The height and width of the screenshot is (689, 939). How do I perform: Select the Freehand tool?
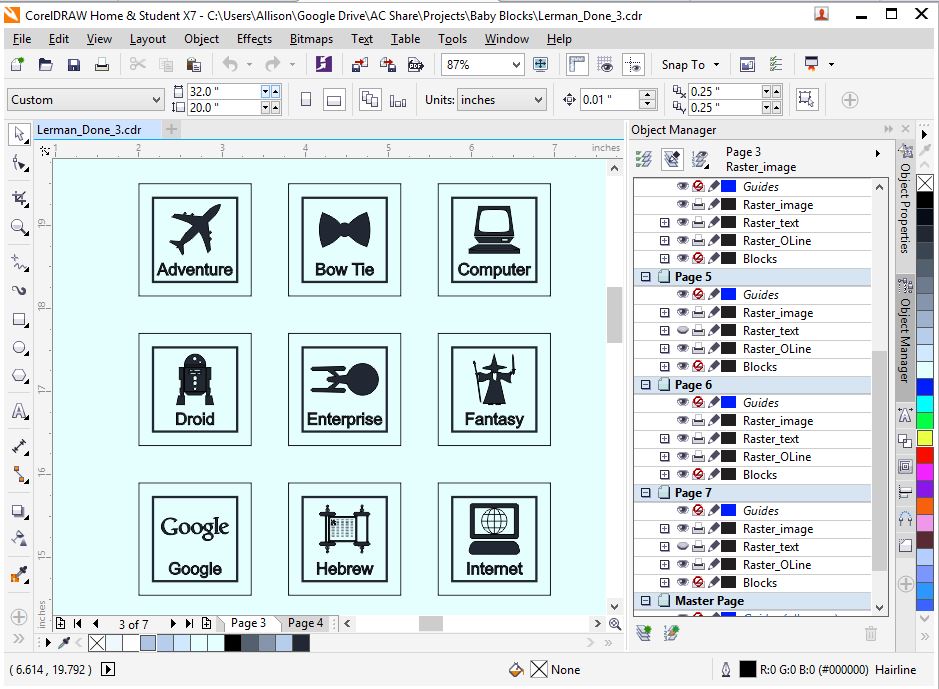19,262
